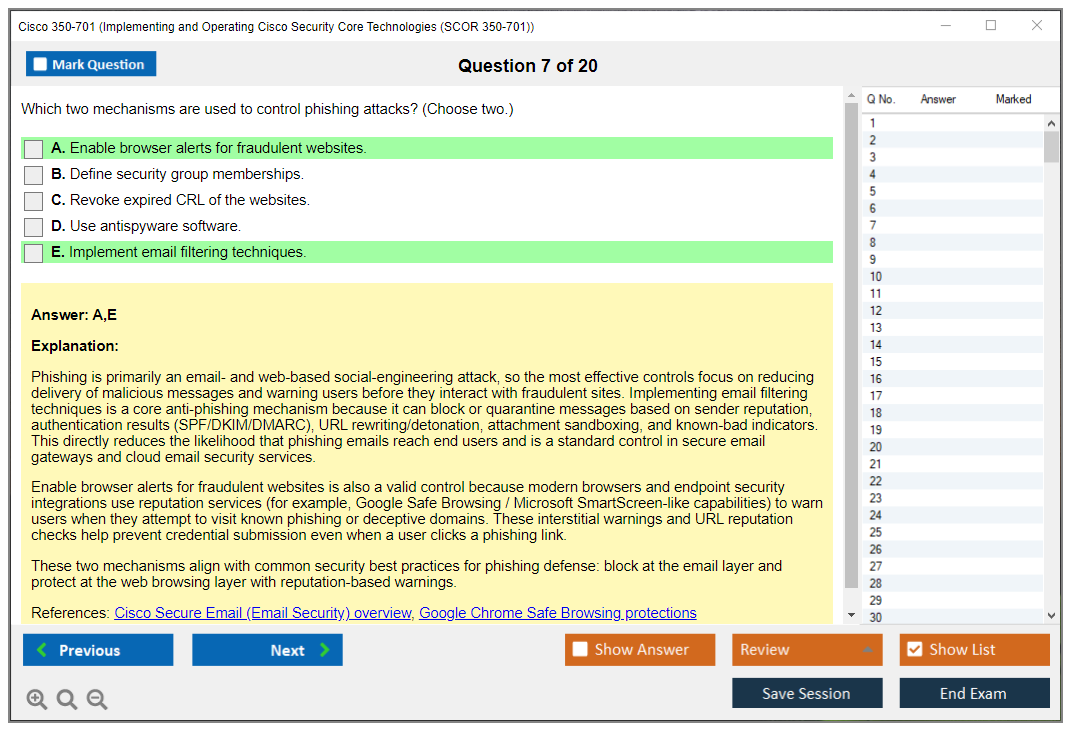Click the zoom in magnifier icon
Viewport: 1075px width, 735px height.
pos(37,699)
